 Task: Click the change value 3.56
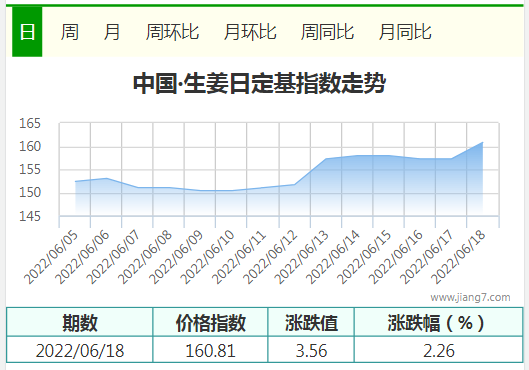coord(311,350)
